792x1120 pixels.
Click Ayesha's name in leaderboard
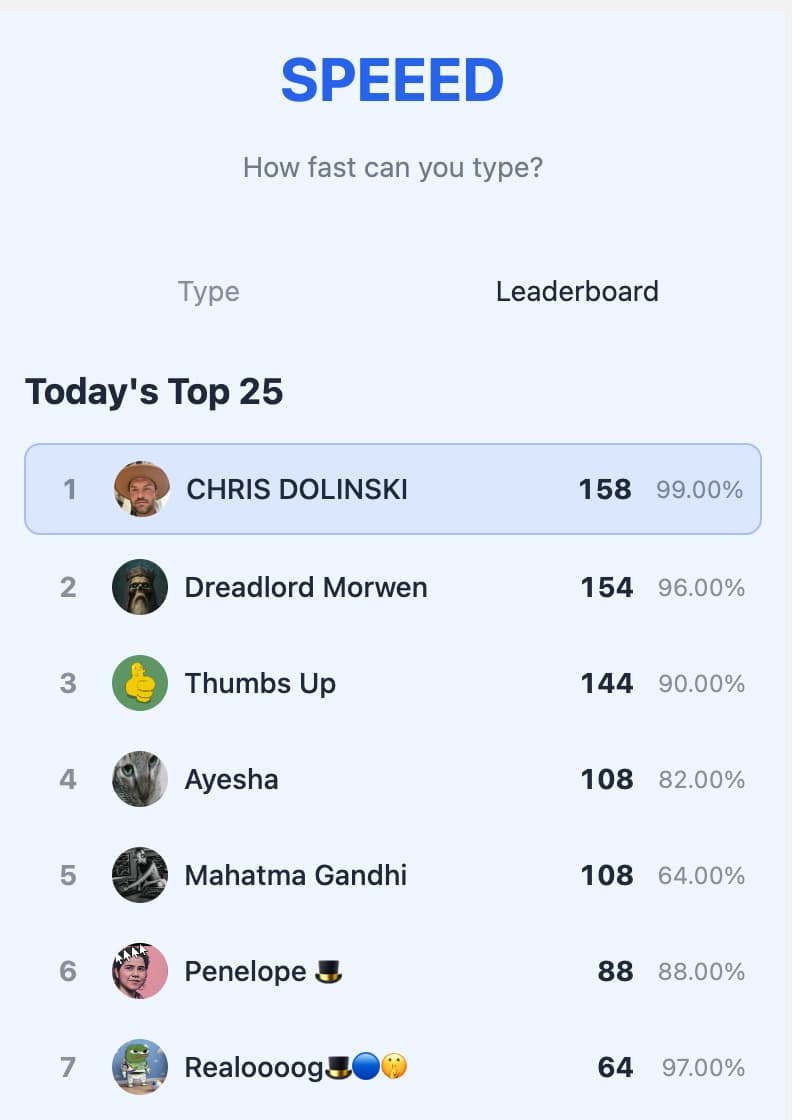[x=232, y=779]
